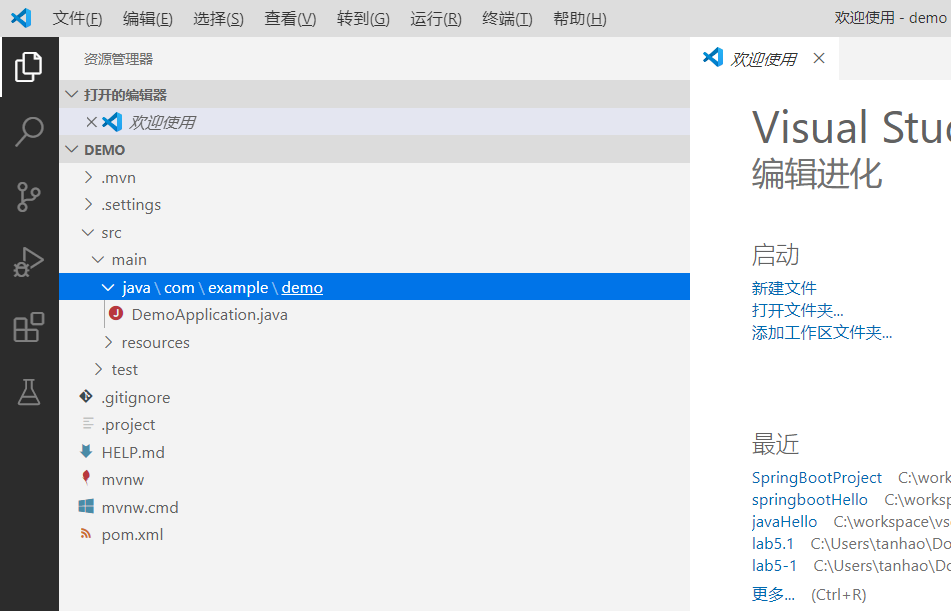This screenshot has width=951, height=611.
Task: Open recent project lab5.1
Action: (x=773, y=544)
